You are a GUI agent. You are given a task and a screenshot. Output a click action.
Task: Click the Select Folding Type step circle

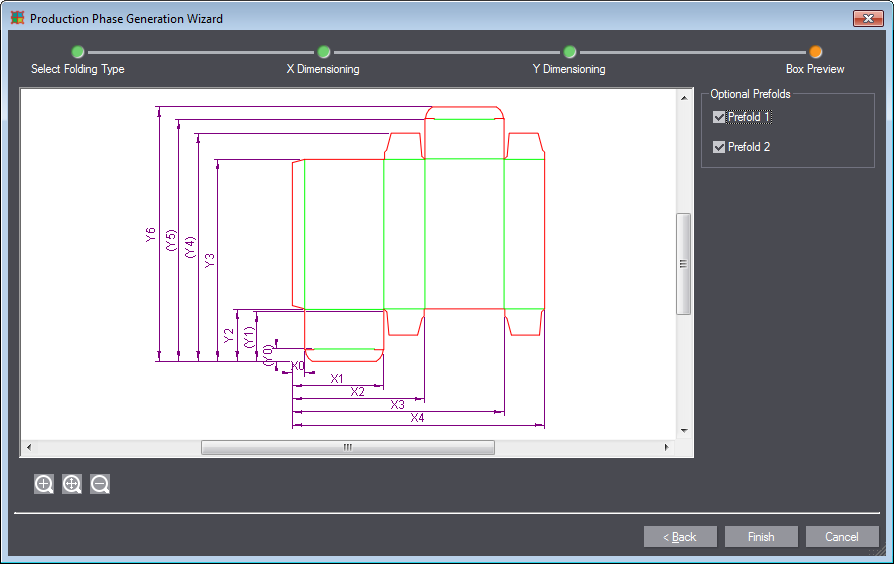tap(78, 52)
